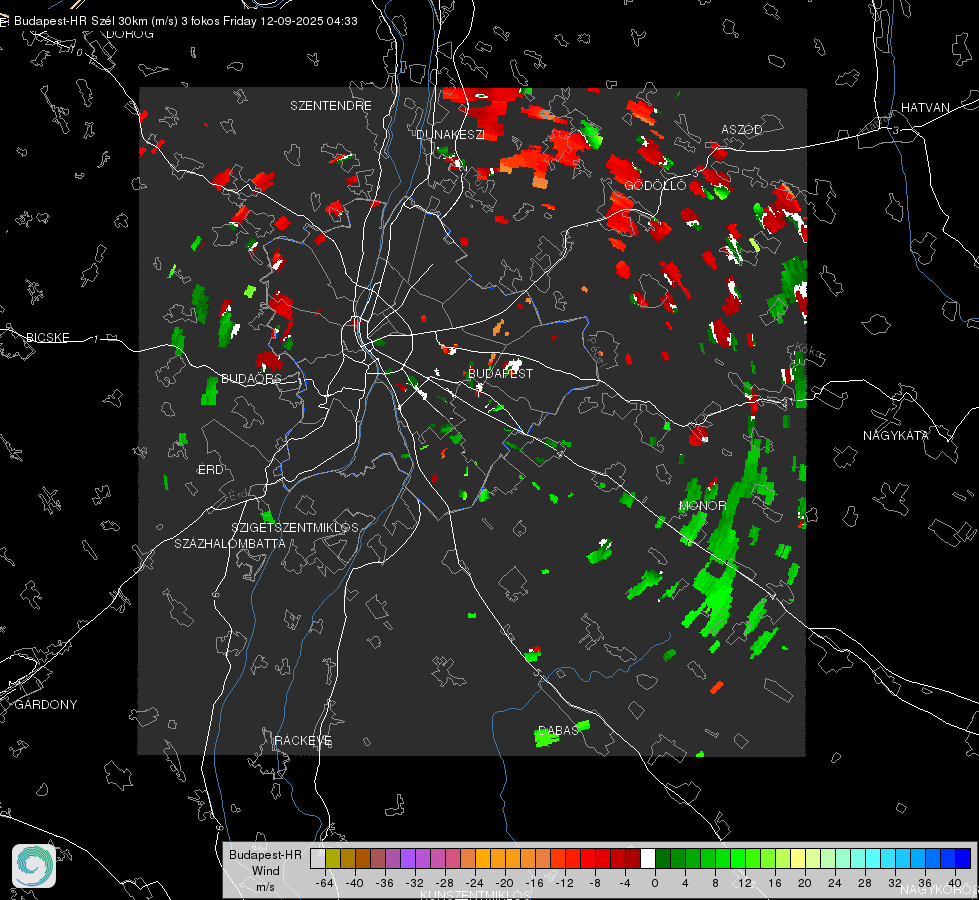Click the 40 value at the legend end

(x=954, y=883)
